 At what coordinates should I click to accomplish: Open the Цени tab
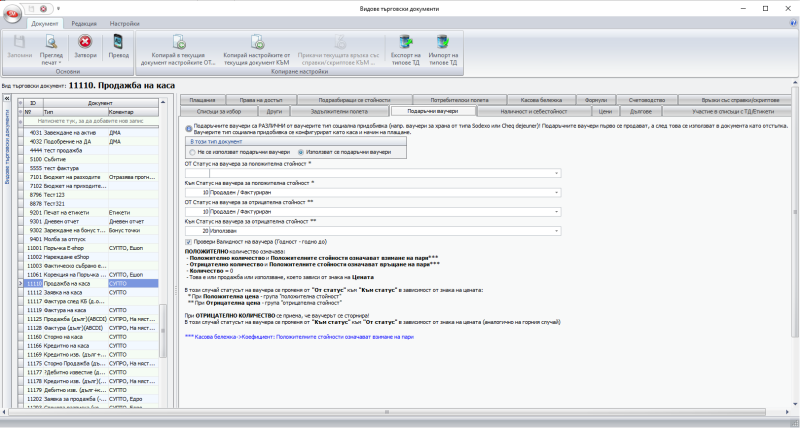click(x=605, y=111)
